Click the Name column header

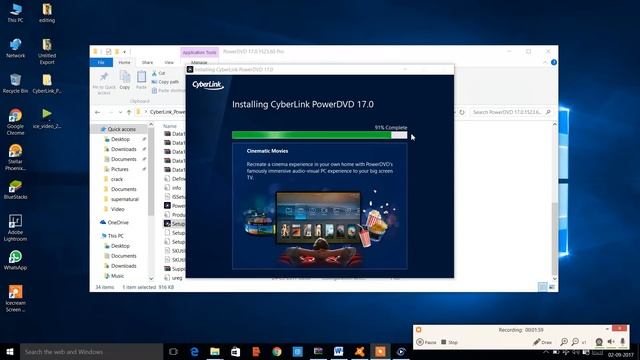(x=170, y=126)
